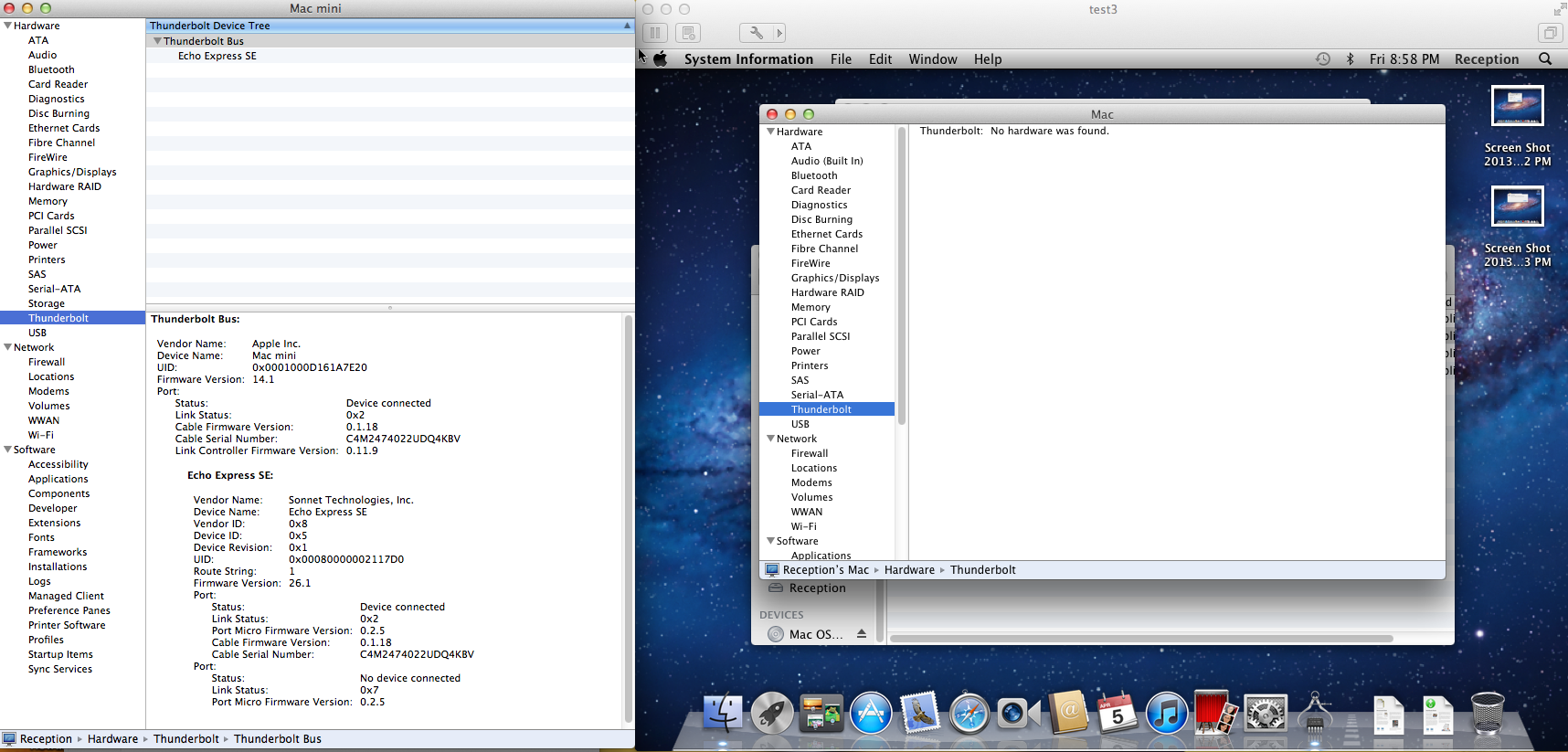Click Thunderbolt in guest window path bar
1568x752 pixels.
[983, 570]
